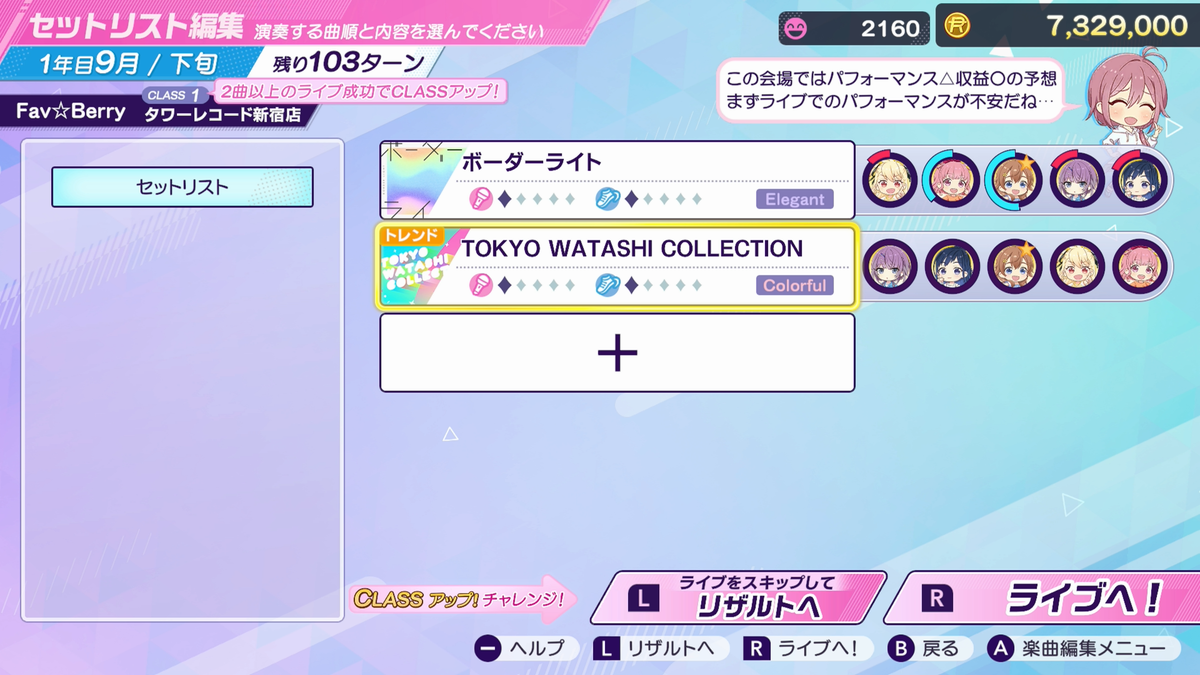
Task: Open ヘルプ from the bottom bar
Action: [x=520, y=649]
